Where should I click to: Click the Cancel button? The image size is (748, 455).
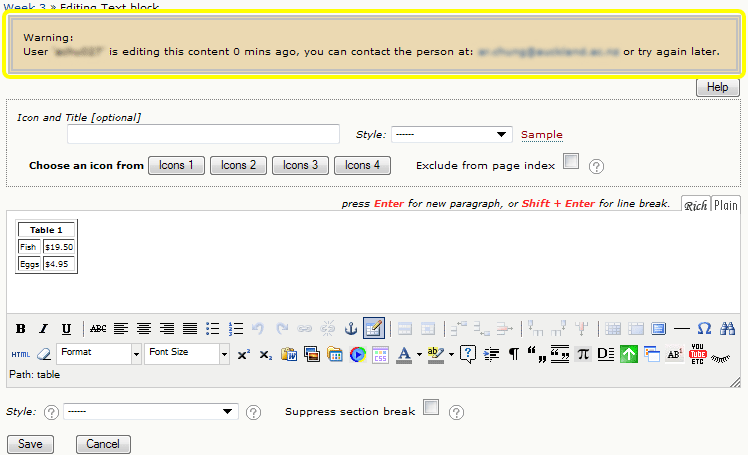[x=103, y=444]
